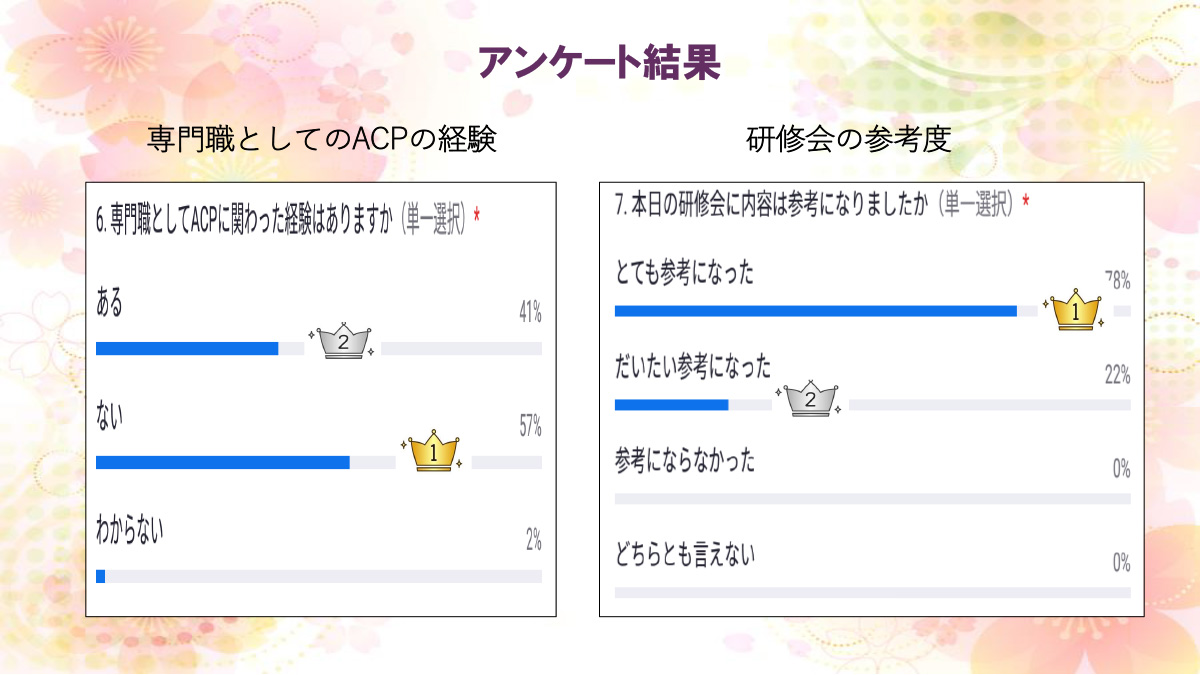Choose the とても参考になった option
The height and width of the screenshot is (675, 1200).
[x=684, y=274]
